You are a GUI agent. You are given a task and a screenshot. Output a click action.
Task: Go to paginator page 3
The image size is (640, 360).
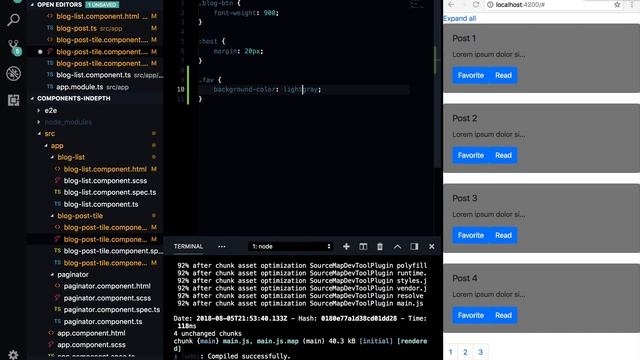(x=480, y=352)
